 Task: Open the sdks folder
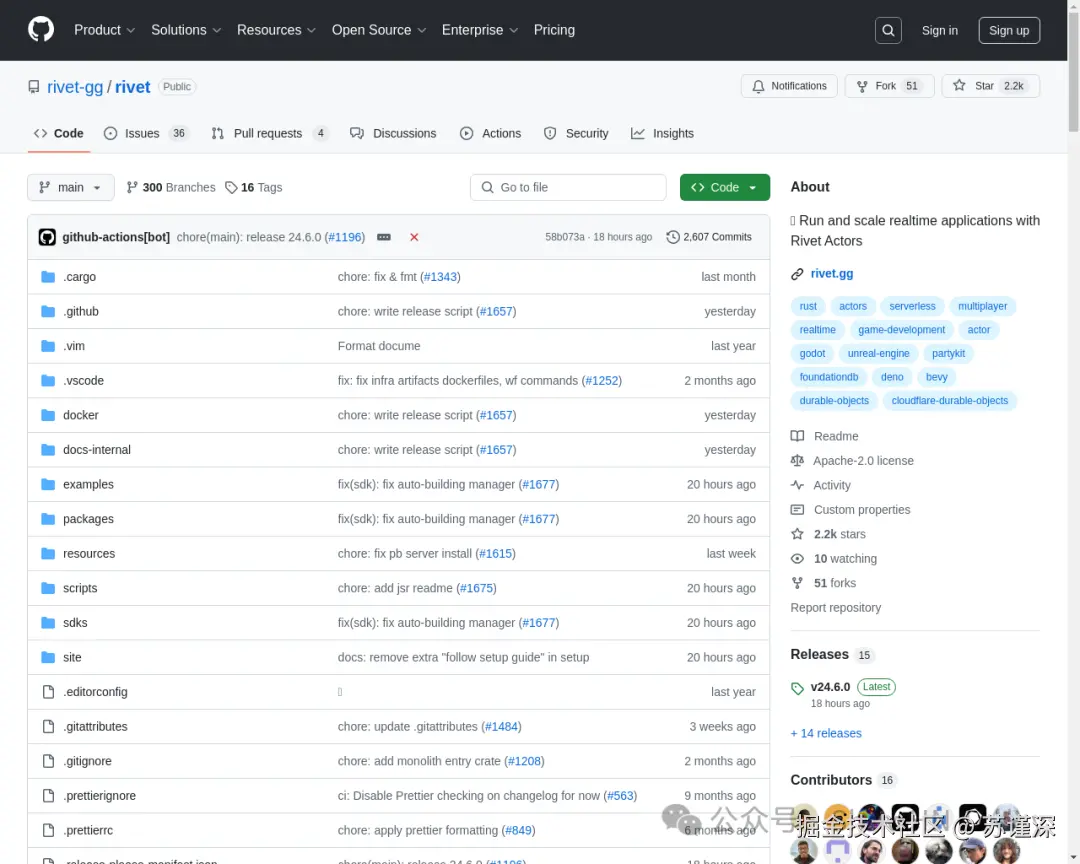[x=75, y=623]
